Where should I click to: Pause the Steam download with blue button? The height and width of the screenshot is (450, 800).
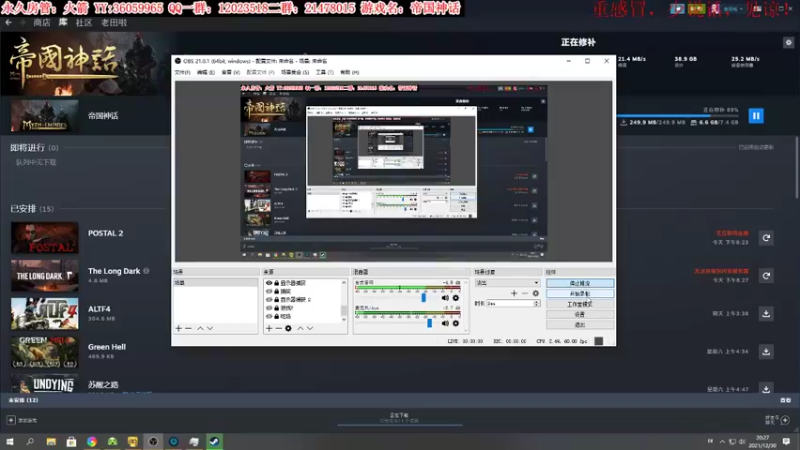(756, 116)
